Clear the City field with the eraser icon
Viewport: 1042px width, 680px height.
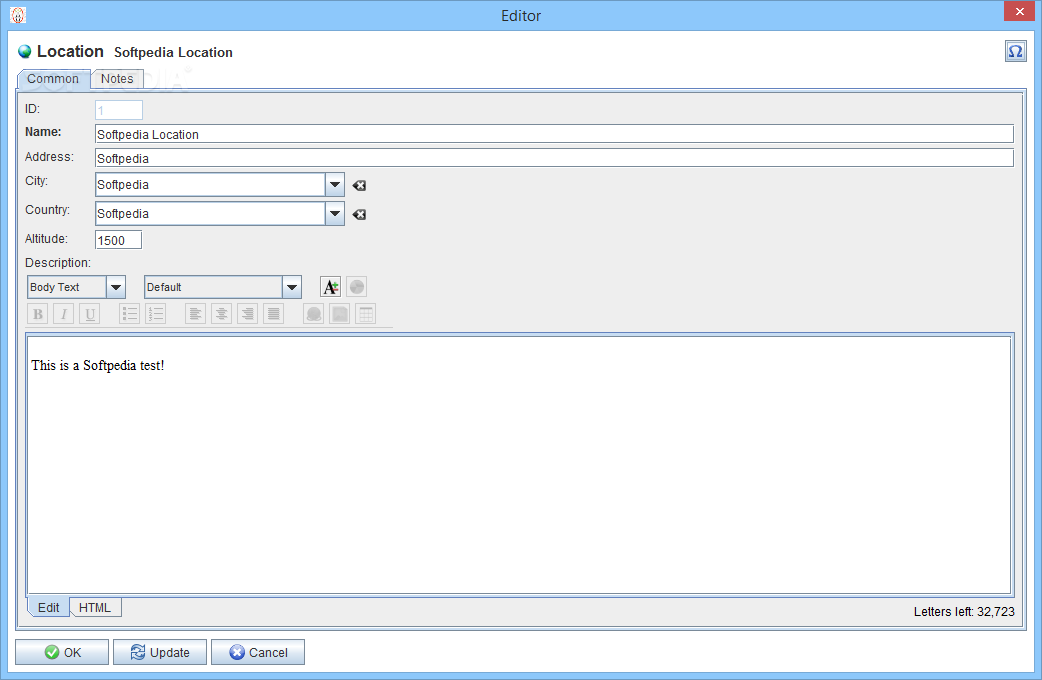pyautogui.click(x=360, y=185)
